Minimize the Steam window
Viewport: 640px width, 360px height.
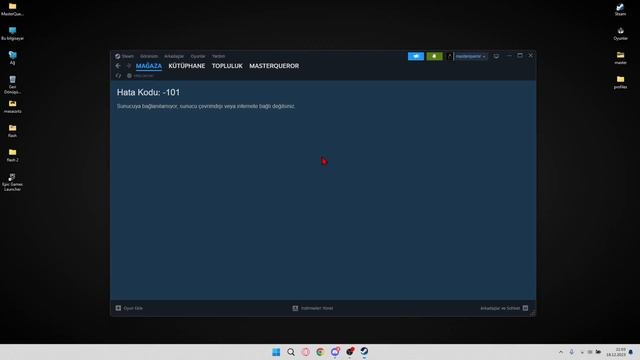pos(509,56)
